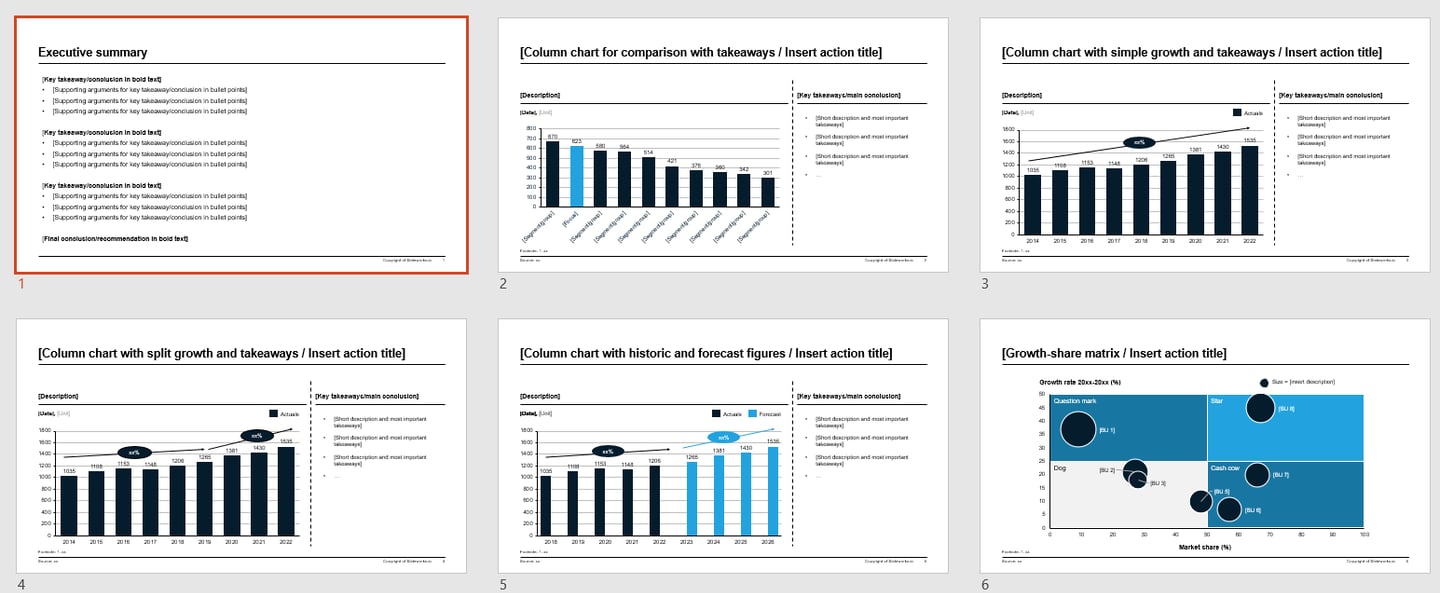Click the bar labeled 670 in slide 2
This screenshot has height=593, width=1440.
pyautogui.click(x=552, y=174)
